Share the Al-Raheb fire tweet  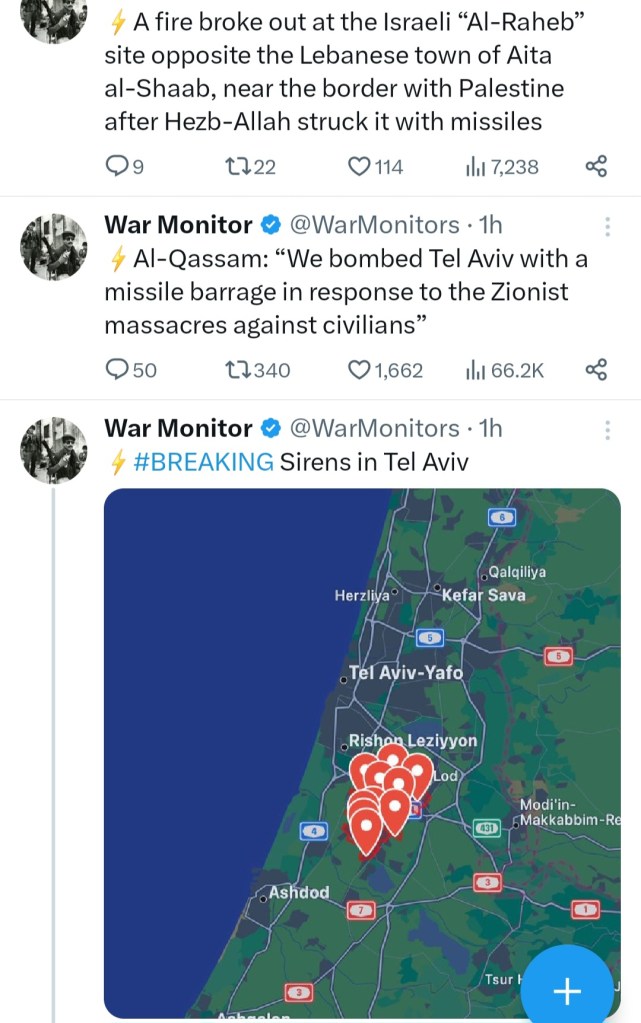(x=596, y=167)
